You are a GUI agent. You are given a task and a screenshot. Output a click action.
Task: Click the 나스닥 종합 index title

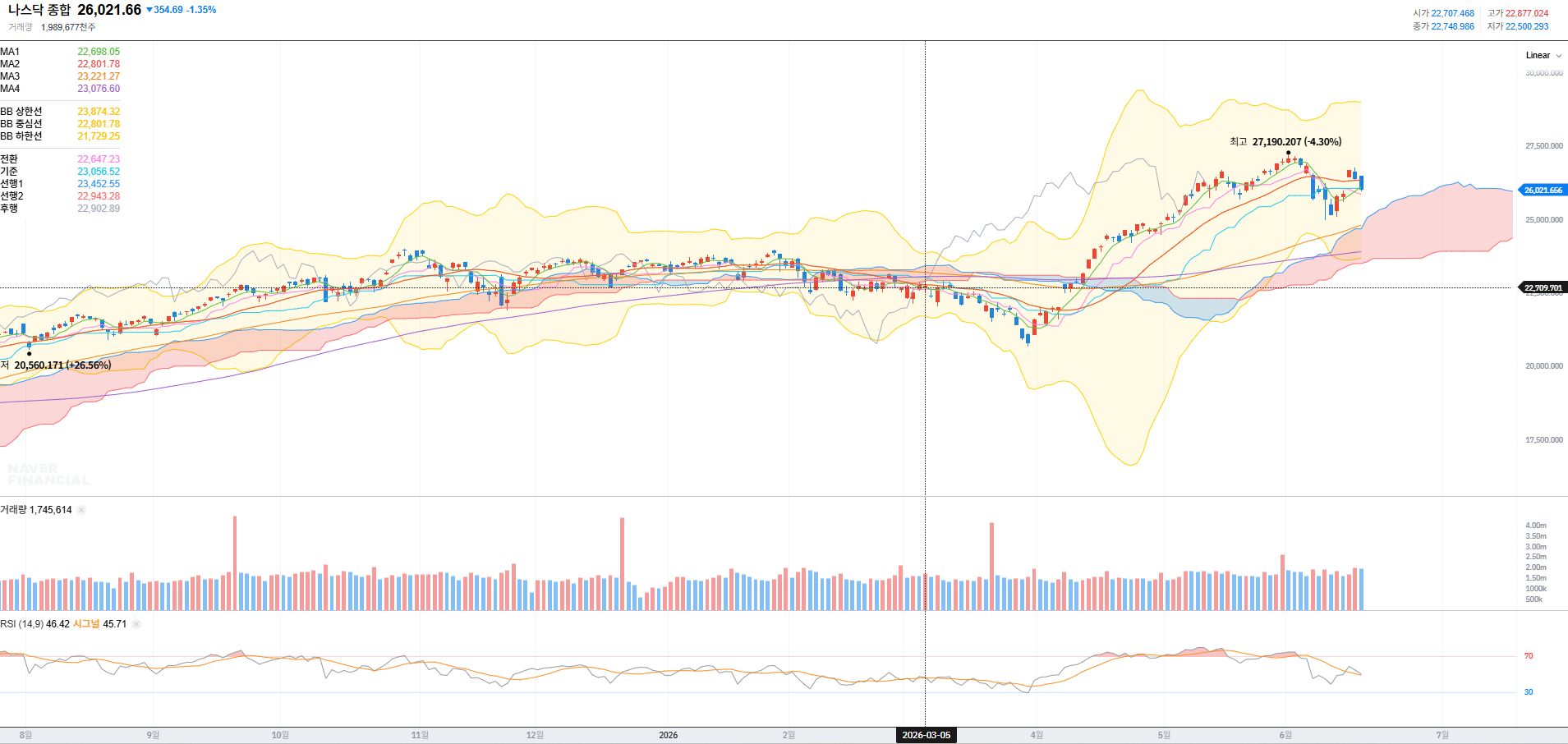click(39, 10)
